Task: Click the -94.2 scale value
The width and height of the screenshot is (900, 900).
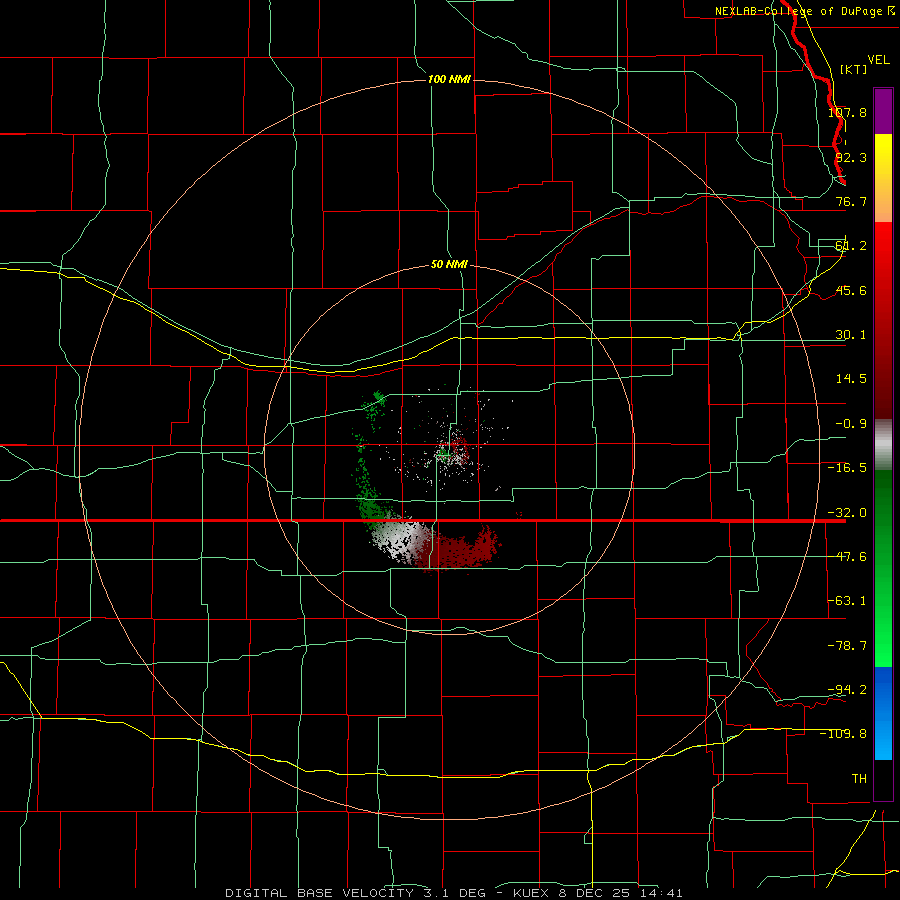Action: (847, 689)
